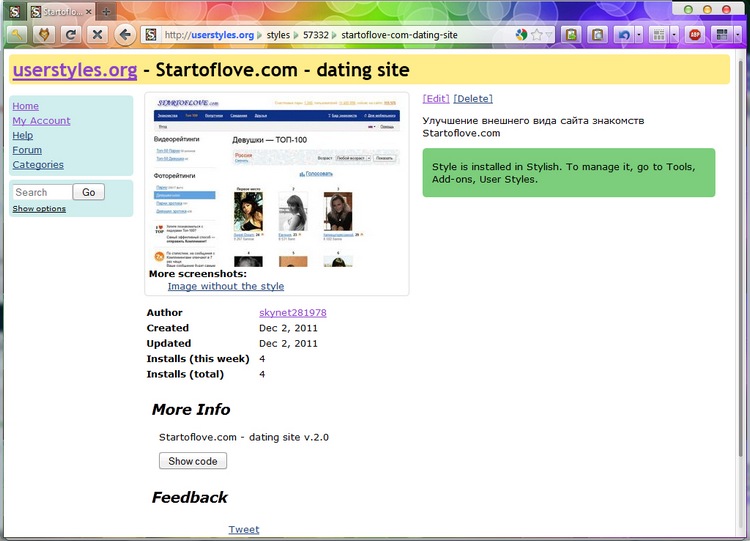Close the Startoflo... tab
The image size is (750, 541).
(x=88, y=12)
